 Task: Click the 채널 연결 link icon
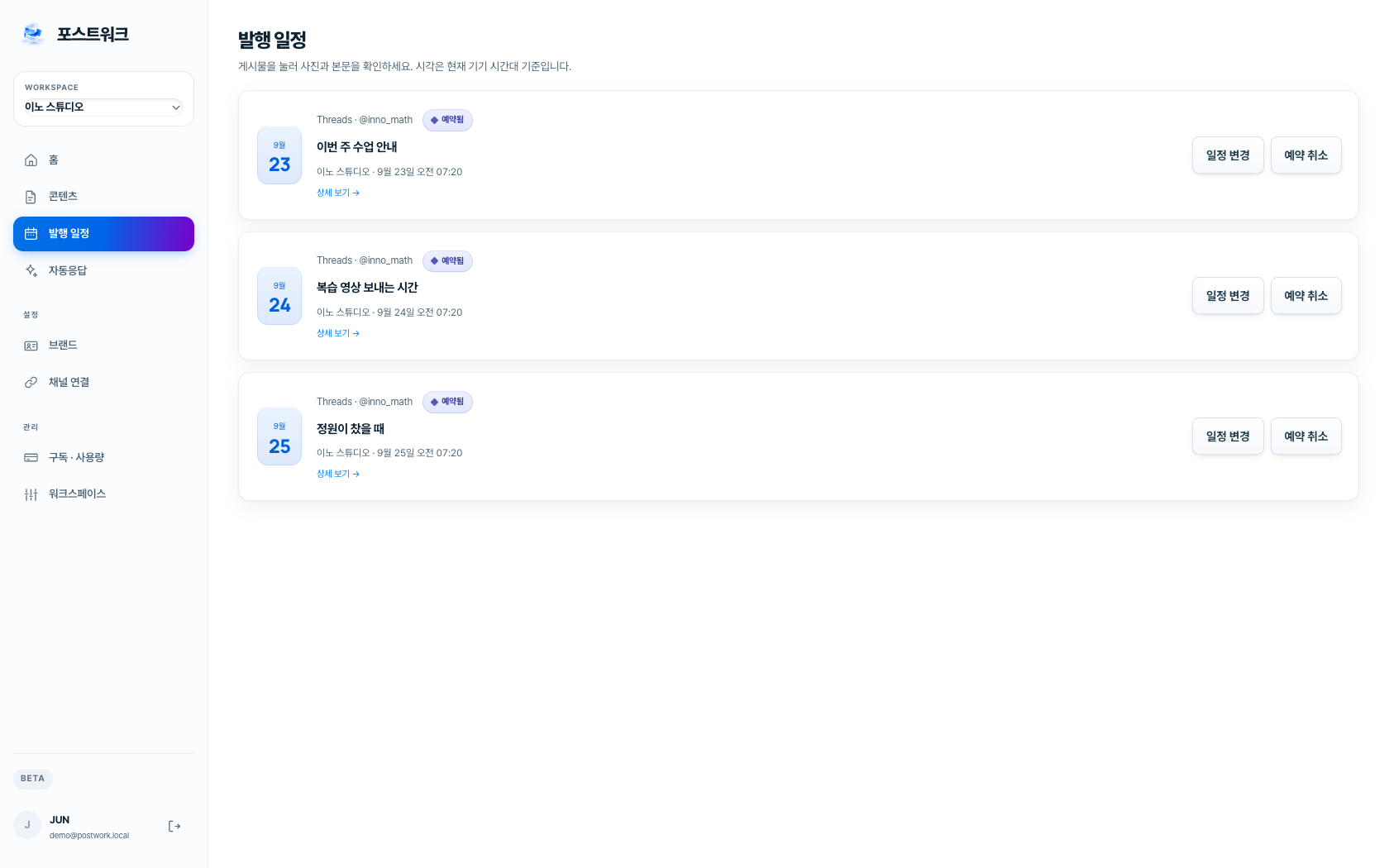click(x=31, y=382)
